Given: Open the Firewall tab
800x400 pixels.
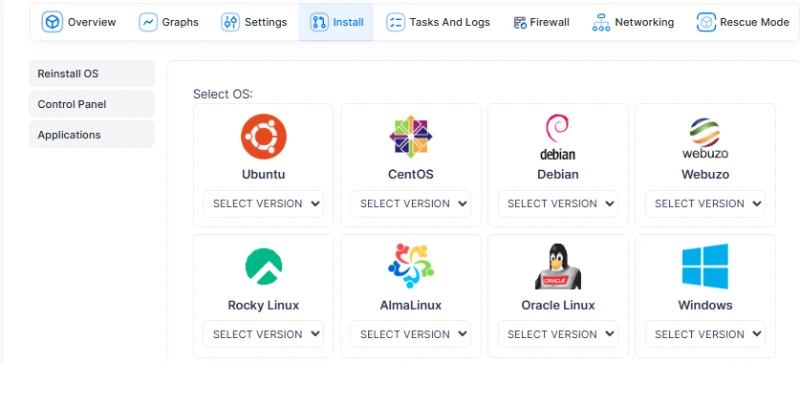Looking at the screenshot, I should pos(541,22).
